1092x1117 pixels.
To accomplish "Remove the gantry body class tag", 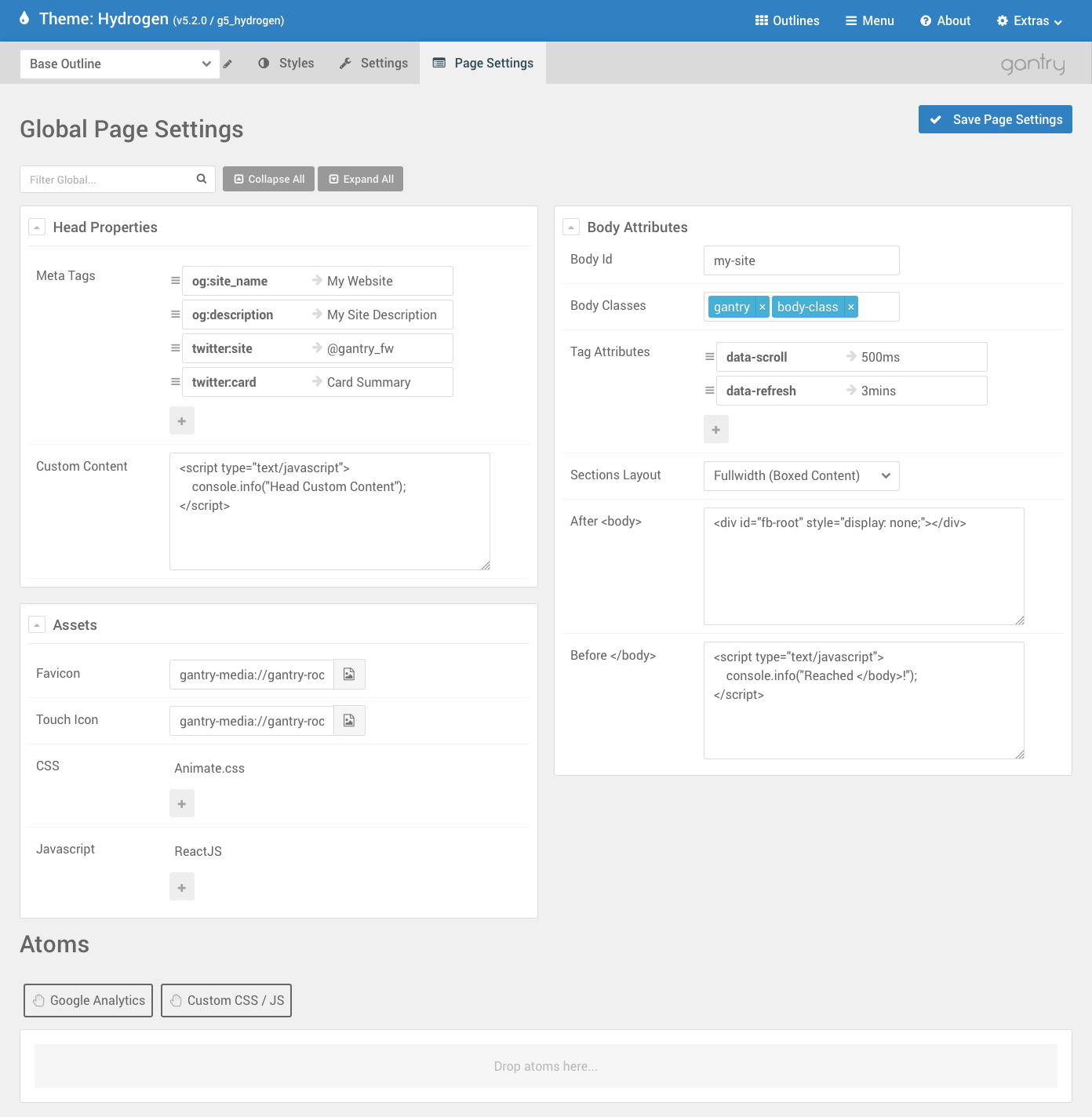I will pos(762,307).
